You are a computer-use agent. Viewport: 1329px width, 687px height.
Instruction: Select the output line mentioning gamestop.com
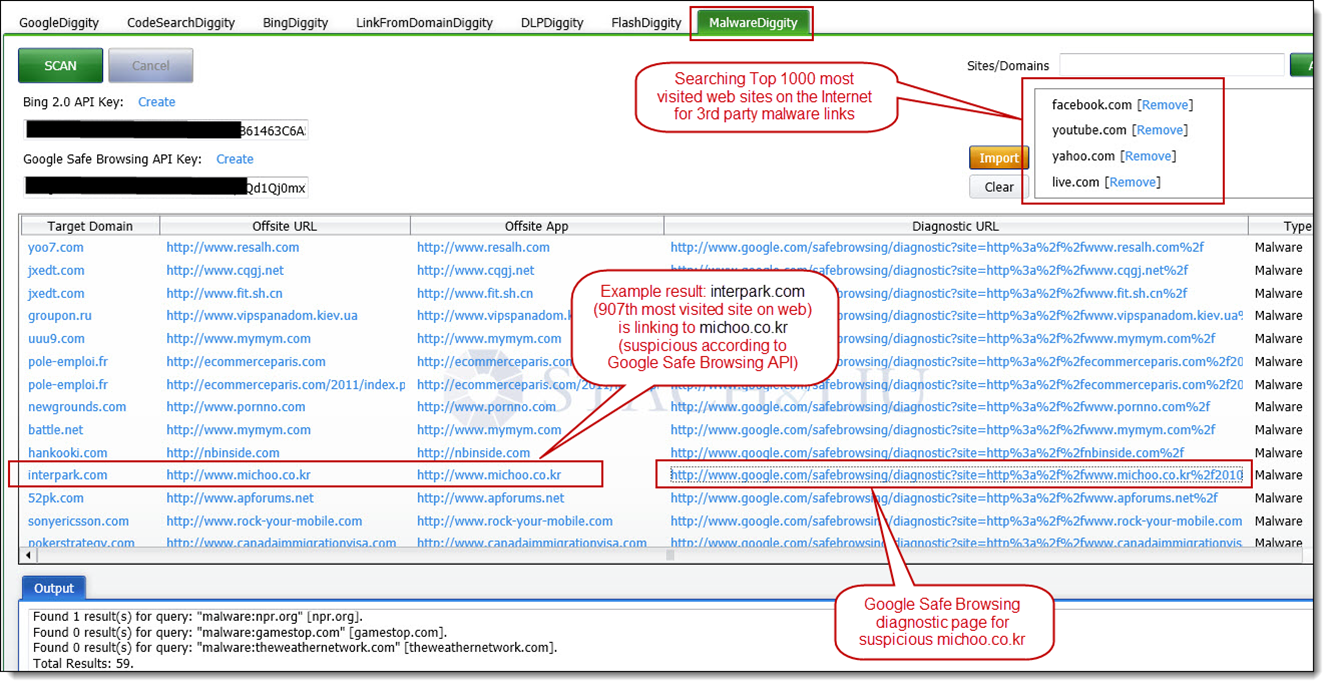pyautogui.click(x=240, y=632)
